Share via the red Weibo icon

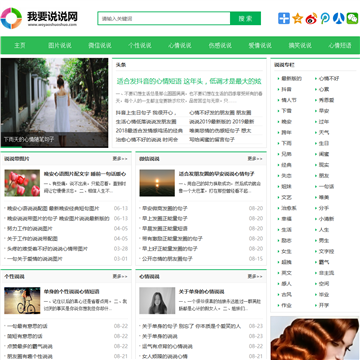pos(311,18)
